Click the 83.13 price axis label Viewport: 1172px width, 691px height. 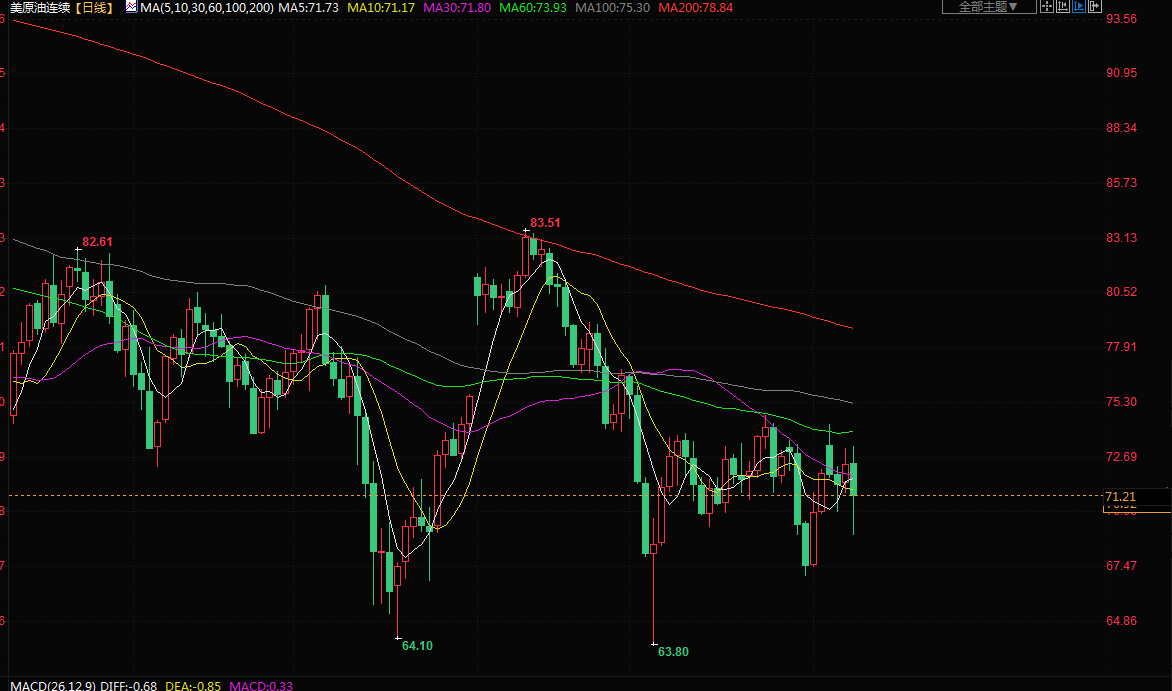(x=1121, y=238)
